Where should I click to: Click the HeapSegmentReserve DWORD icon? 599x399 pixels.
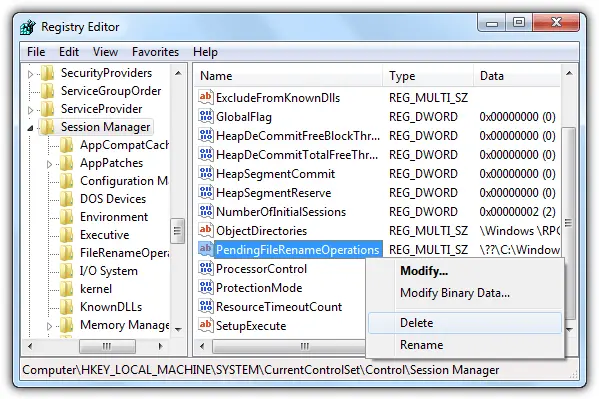206,192
